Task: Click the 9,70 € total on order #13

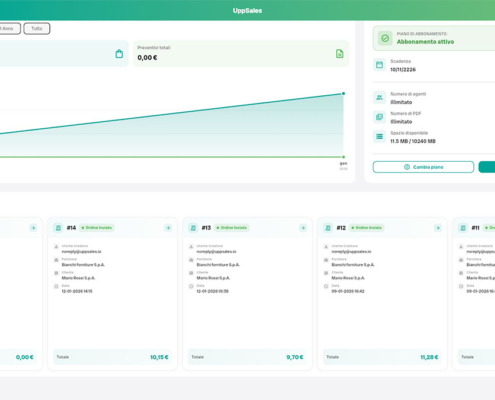Action: tap(295, 357)
